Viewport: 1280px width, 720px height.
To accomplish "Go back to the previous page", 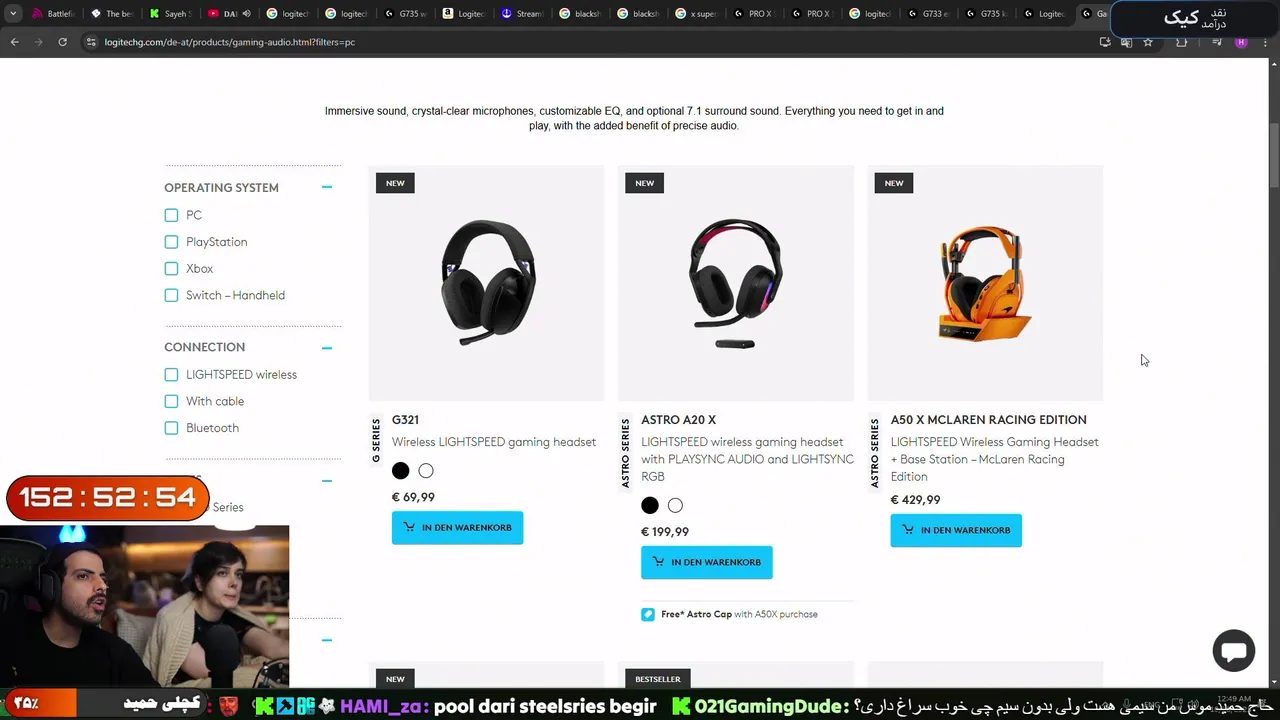I will pos(14,42).
